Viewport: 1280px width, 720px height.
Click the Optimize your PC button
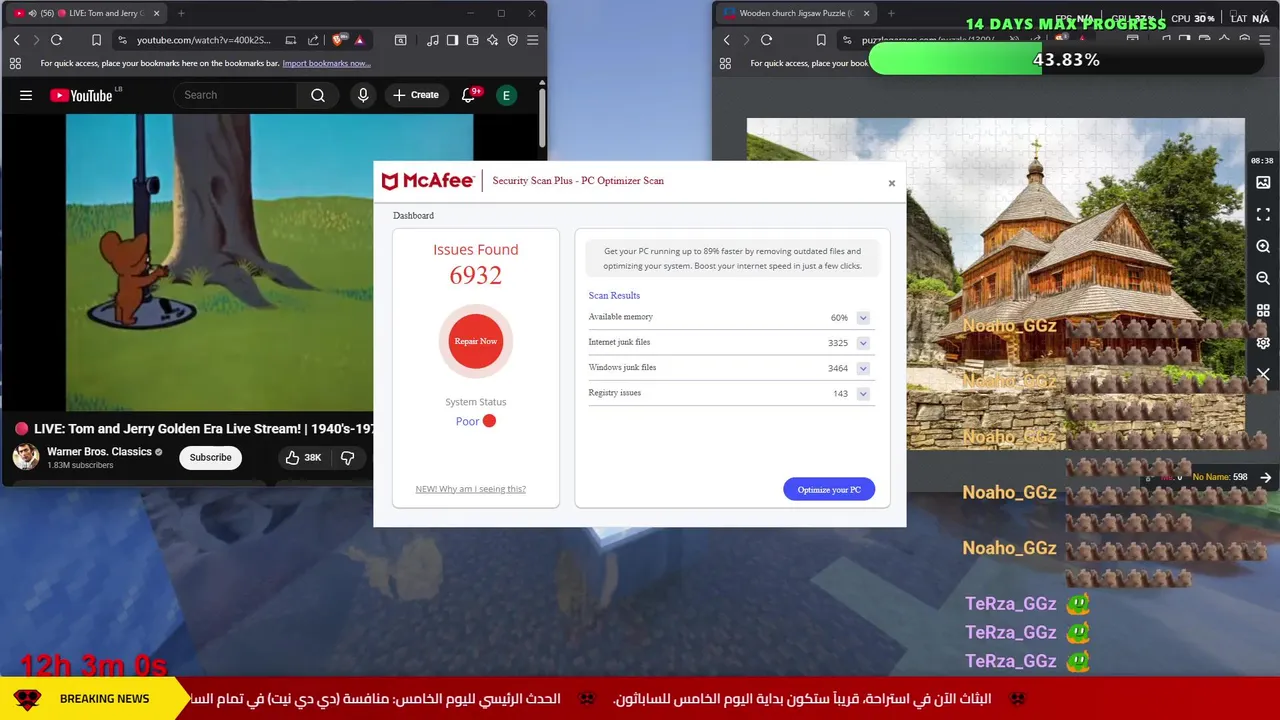(x=829, y=489)
